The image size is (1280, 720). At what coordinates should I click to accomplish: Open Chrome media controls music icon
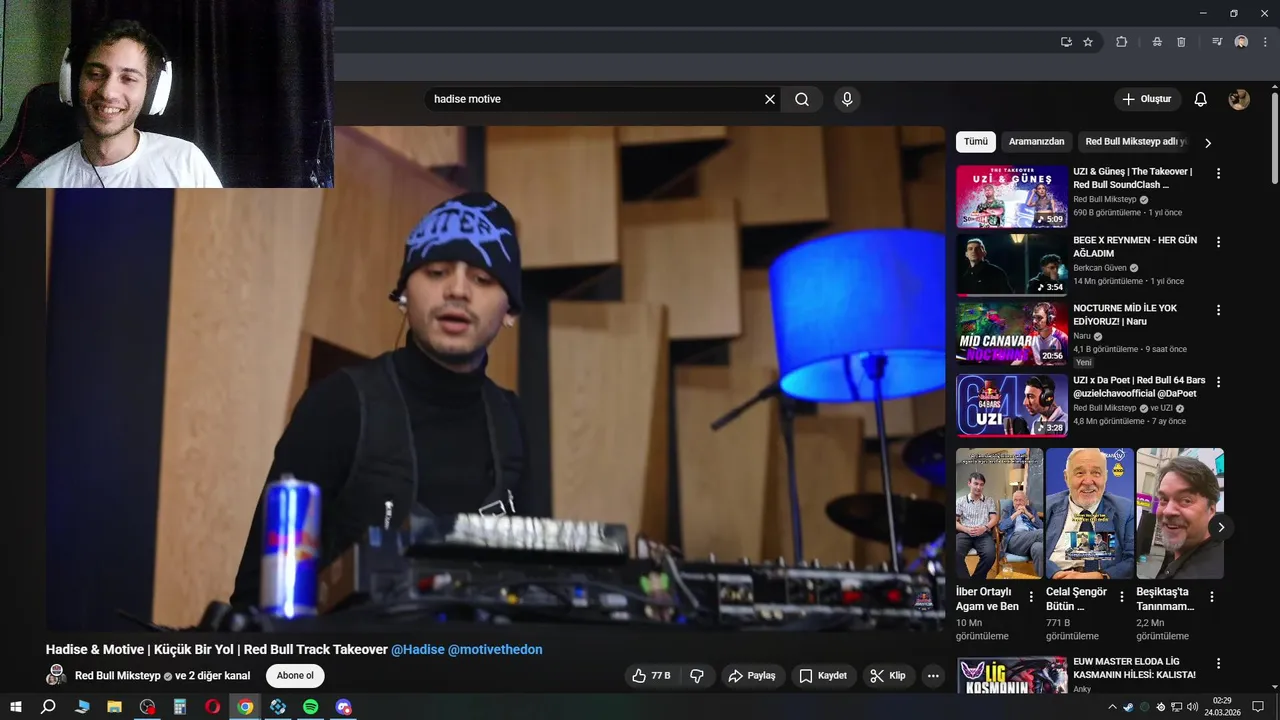1217,42
